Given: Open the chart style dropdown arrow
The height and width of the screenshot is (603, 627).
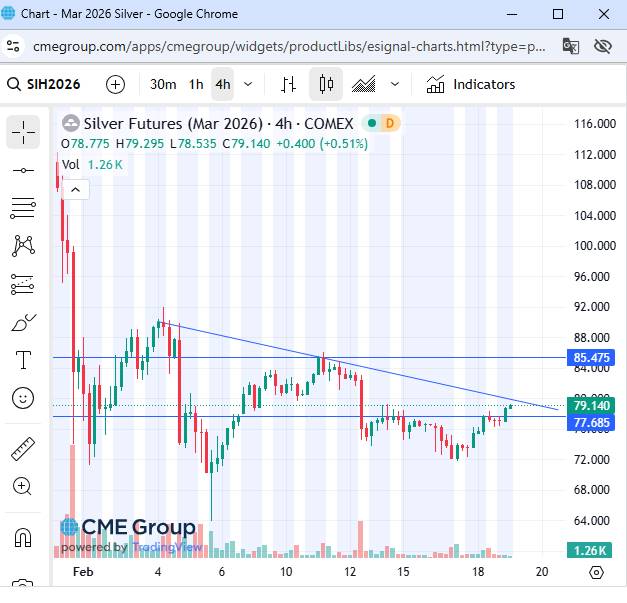Looking at the screenshot, I should 395,85.
